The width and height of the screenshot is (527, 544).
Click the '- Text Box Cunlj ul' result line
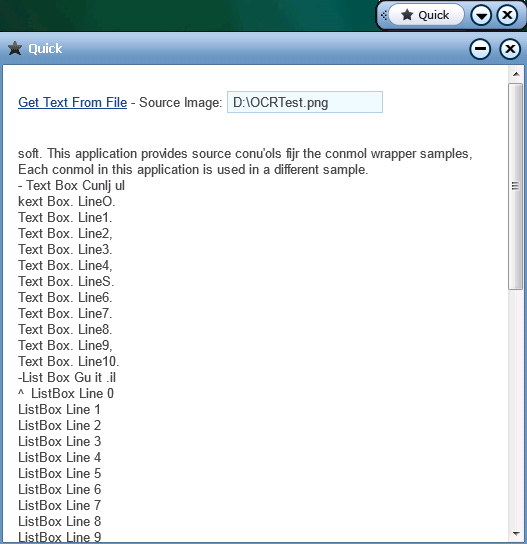click(71, 186)
